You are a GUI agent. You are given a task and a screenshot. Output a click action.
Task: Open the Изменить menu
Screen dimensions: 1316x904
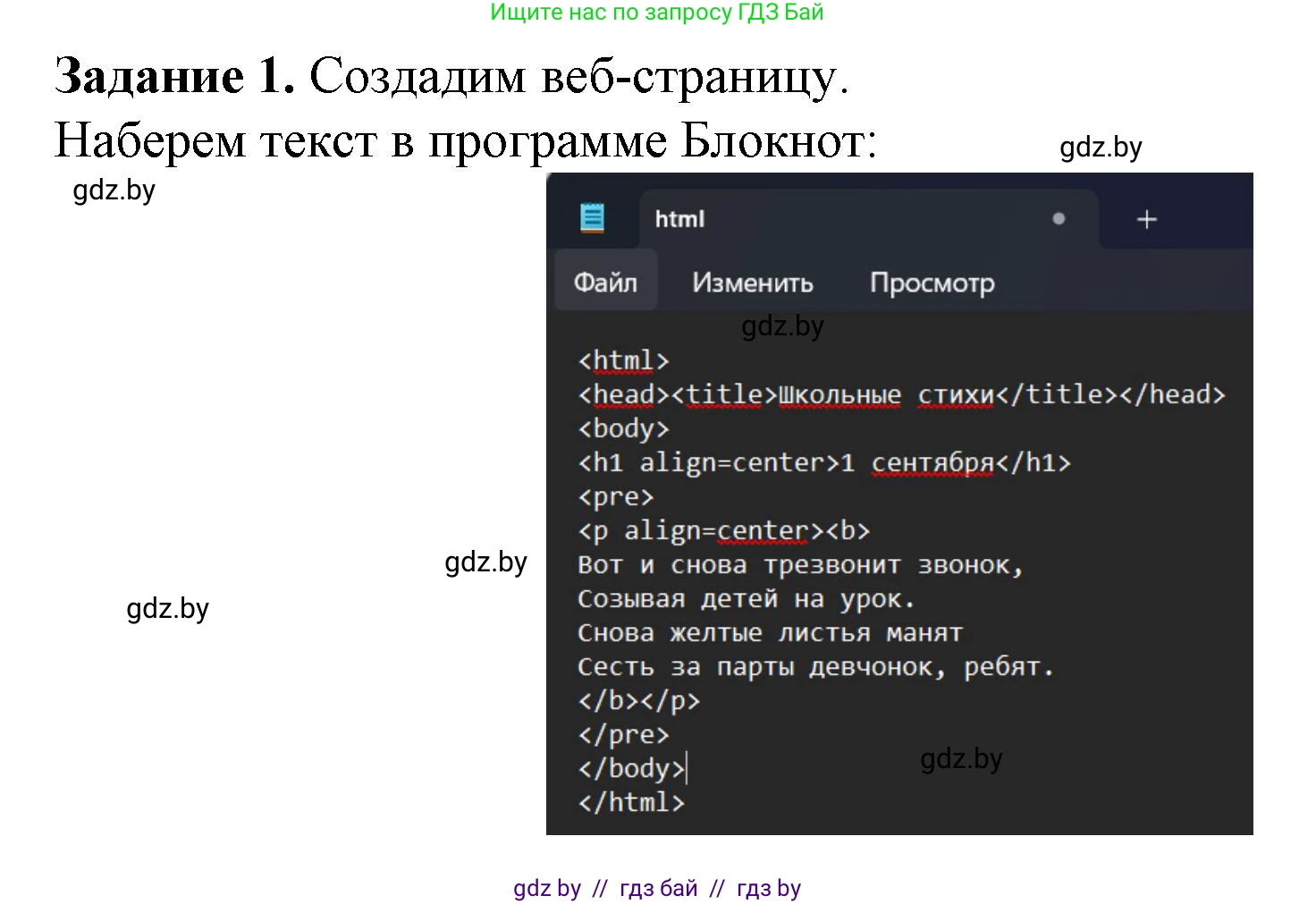(752, 281)
